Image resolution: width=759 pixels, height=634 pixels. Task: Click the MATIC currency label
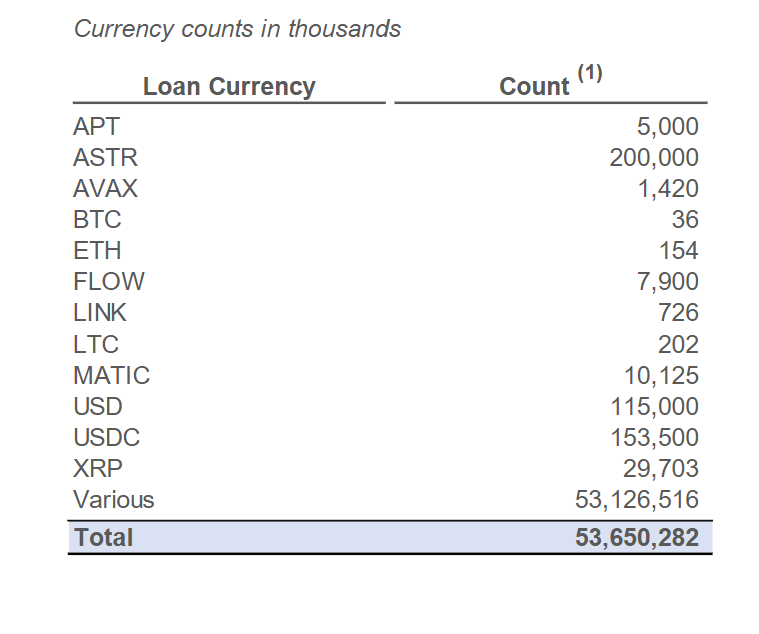[111, 376]
